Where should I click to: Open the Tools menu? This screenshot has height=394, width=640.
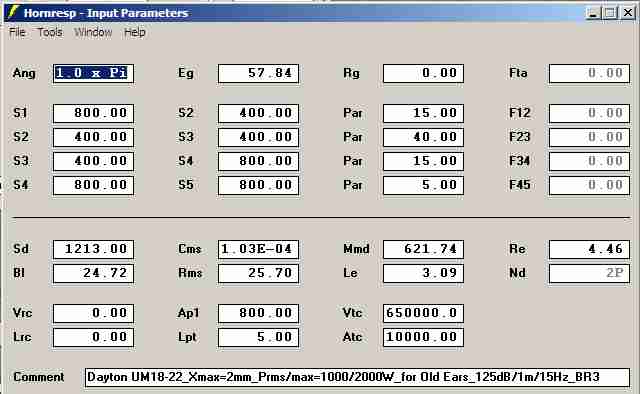tap(50, 32)
